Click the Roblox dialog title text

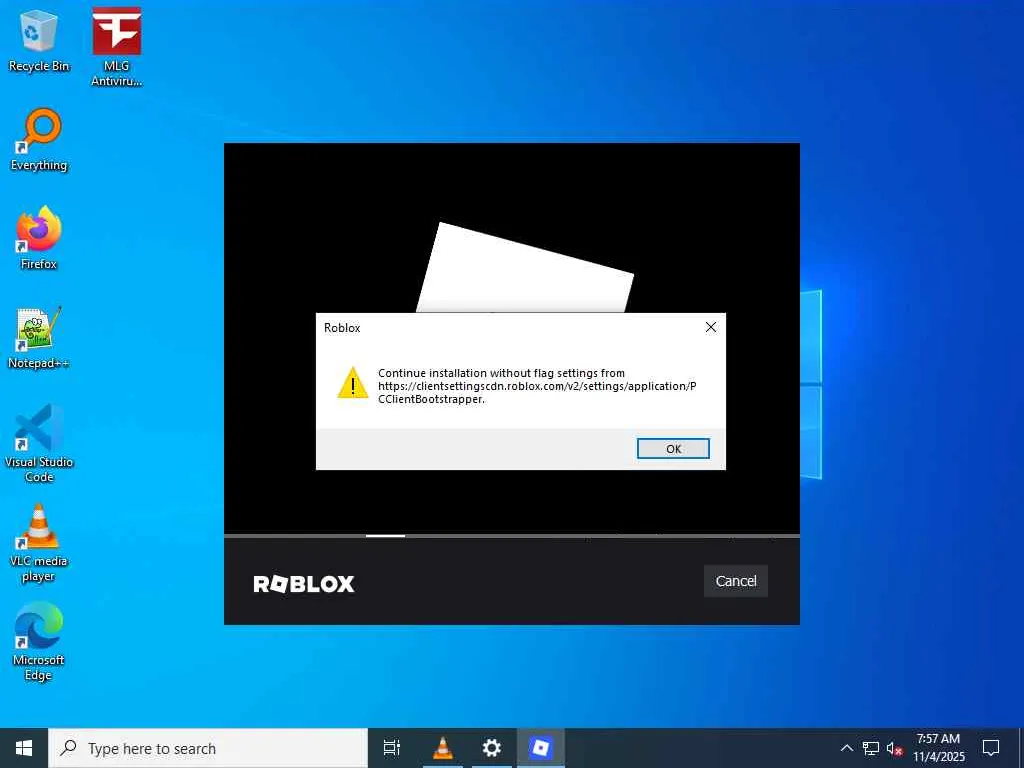click(x=342, y=328)
